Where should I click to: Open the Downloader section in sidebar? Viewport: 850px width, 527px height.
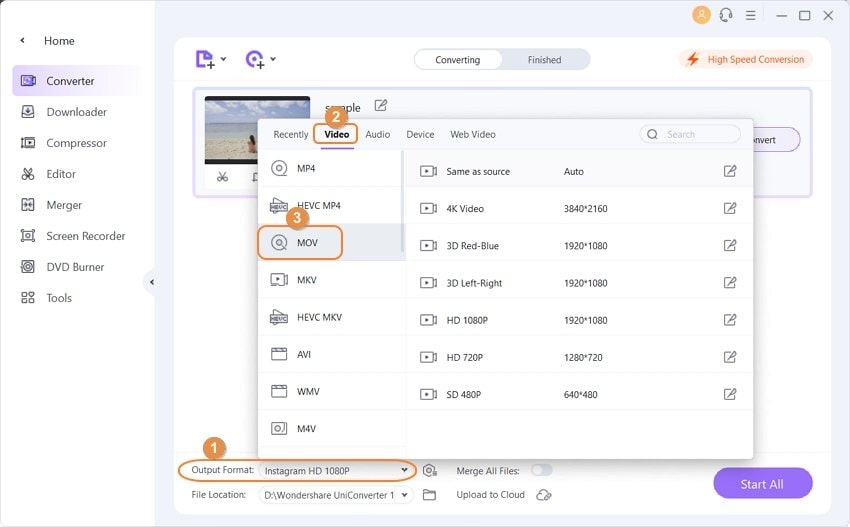76,112
